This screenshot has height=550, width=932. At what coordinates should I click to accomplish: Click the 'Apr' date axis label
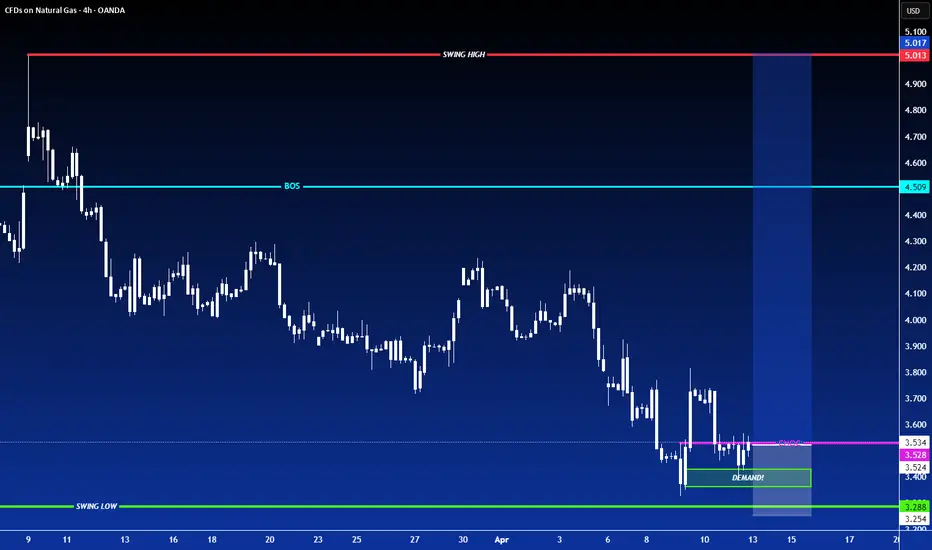coord(502,540)
